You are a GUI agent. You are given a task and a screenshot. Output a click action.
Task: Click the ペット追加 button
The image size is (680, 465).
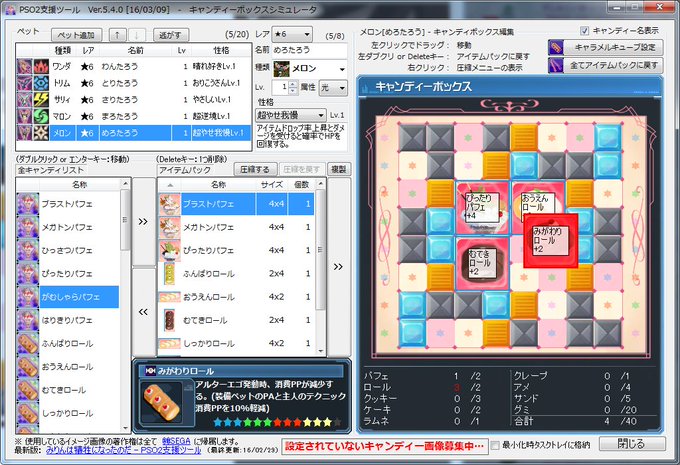pyautogui.click(x=76, y=35)
